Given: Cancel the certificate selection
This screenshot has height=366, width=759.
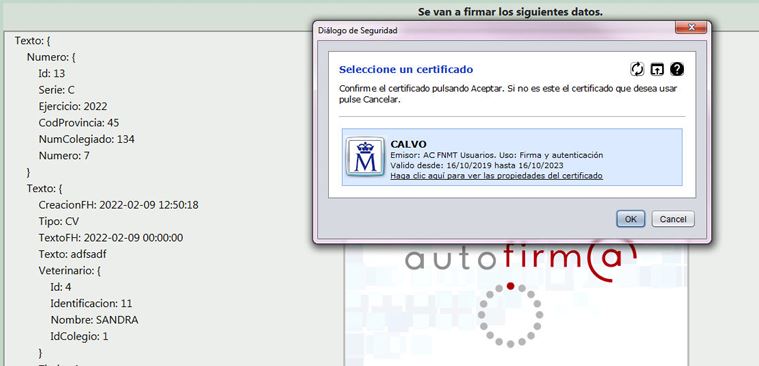Looking at the screenshot, I should (673, 219).
